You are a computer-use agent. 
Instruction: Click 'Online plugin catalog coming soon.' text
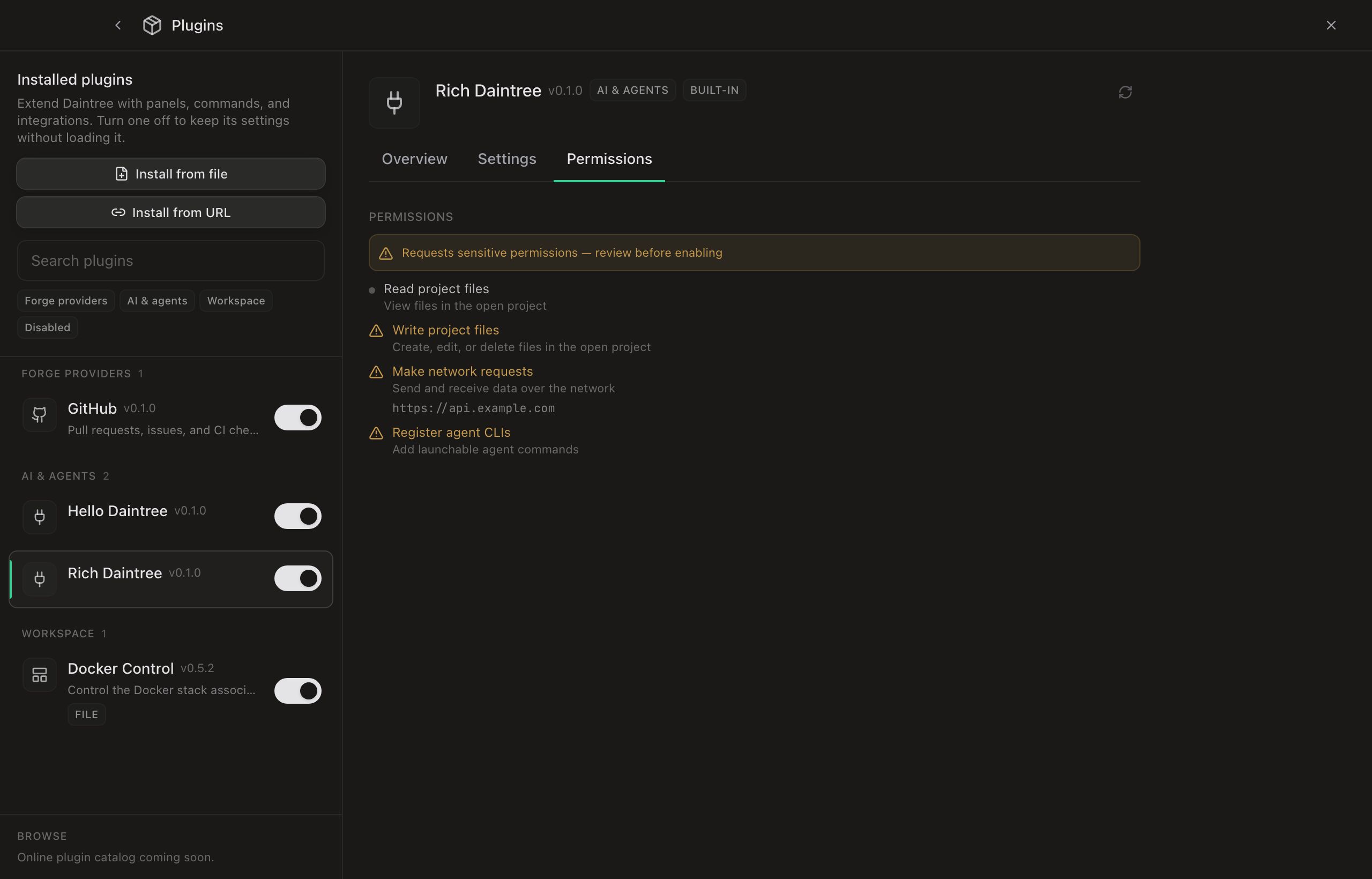point(115,858)
